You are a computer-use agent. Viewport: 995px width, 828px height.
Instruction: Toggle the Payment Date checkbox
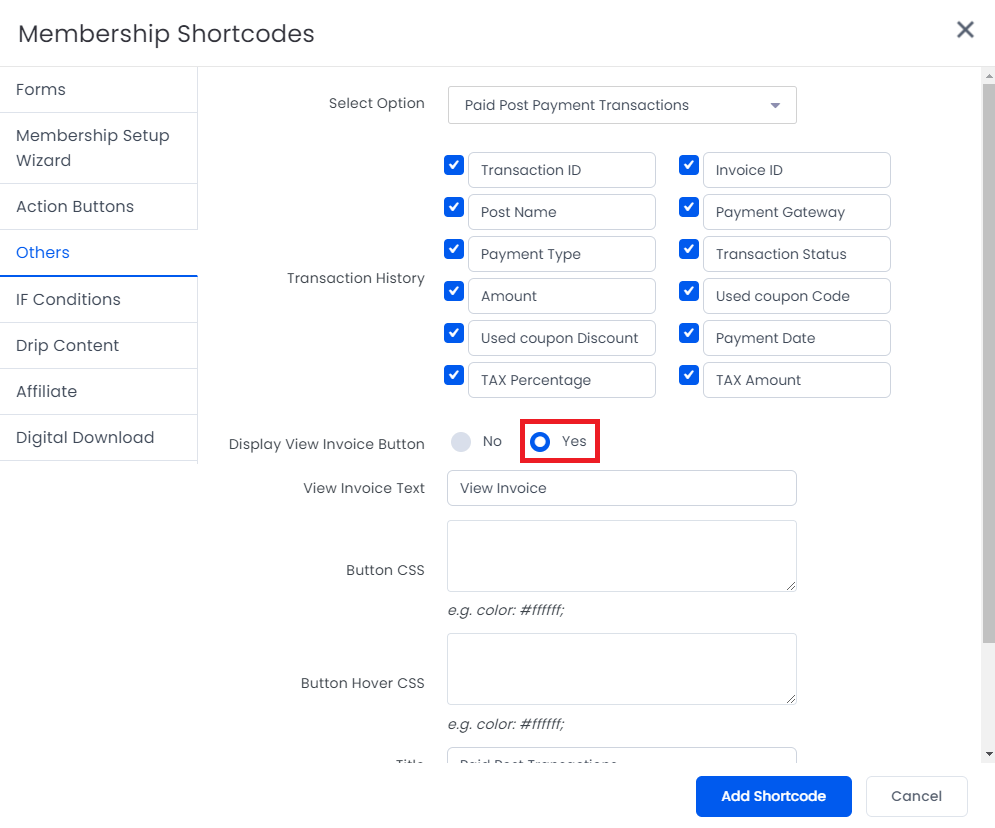click(x=689, y=333)
